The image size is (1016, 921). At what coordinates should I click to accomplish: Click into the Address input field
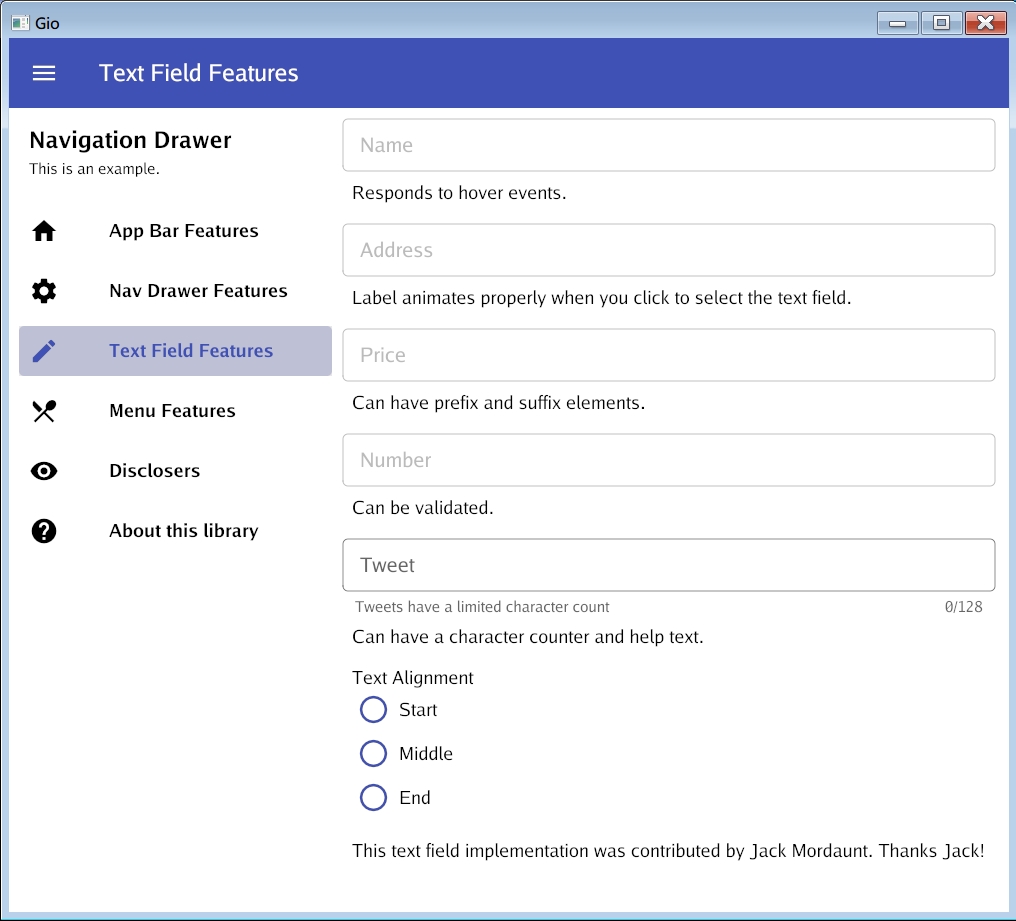(x=668, y=250)
